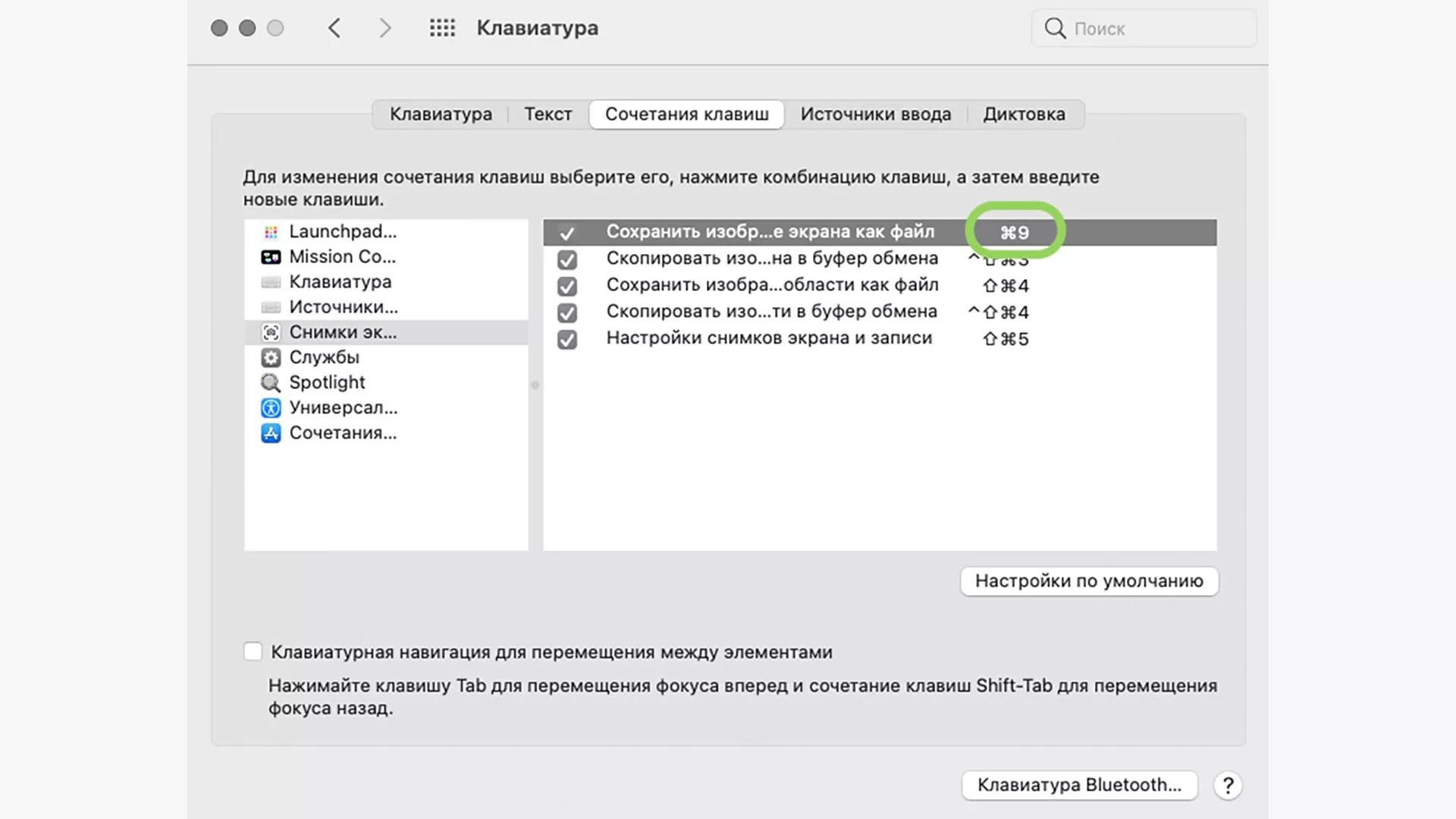Toggle Скопировать изо...ти в буфер обмена checkbox
Image resolution: width=1456 pixels, height=819 pixels.
click(x=566, y=312)
